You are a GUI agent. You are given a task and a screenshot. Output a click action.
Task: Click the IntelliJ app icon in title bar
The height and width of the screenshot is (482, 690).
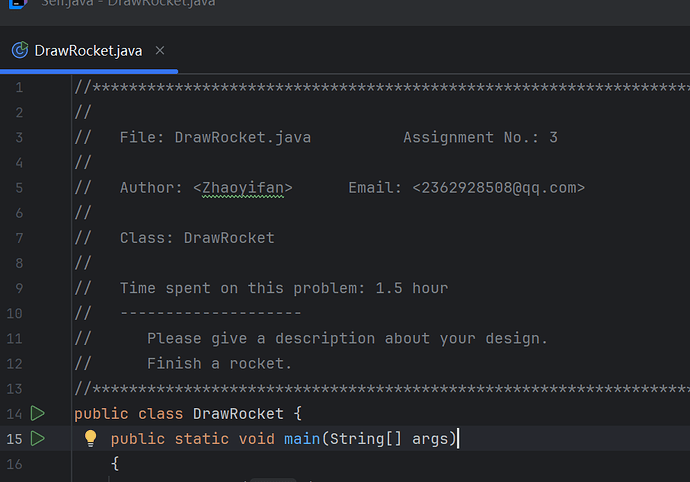(x=12, y=4)
